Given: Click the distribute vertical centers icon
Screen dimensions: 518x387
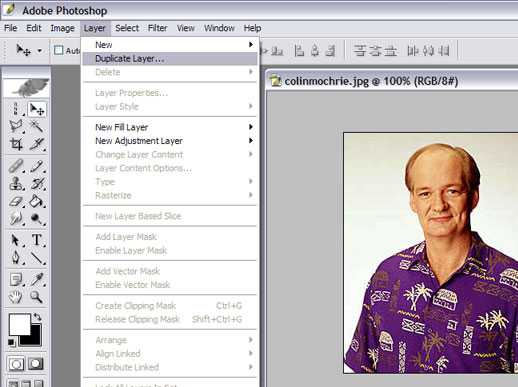Looking at the screenshot, I should point(375,51).
